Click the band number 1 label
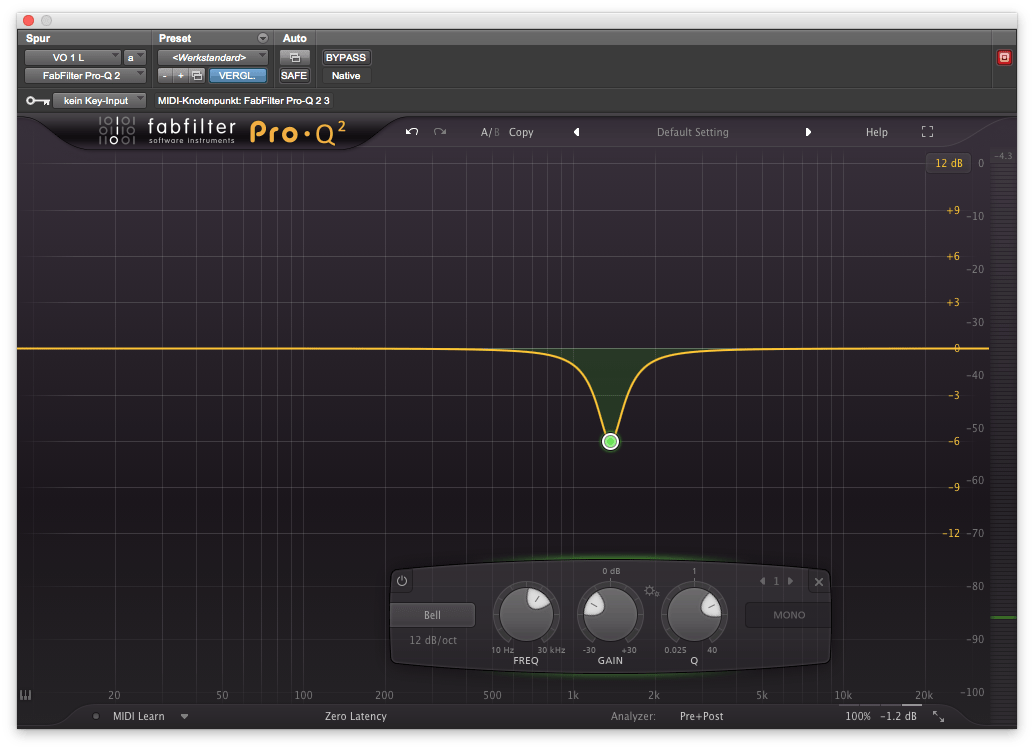Screen dimensions: 1034x750 [776, 581]
